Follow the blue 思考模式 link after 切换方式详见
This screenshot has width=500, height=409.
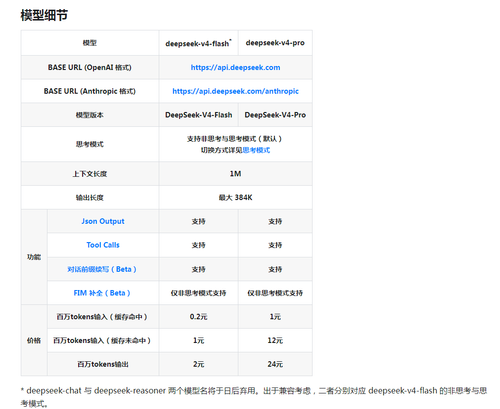point(256,150)
